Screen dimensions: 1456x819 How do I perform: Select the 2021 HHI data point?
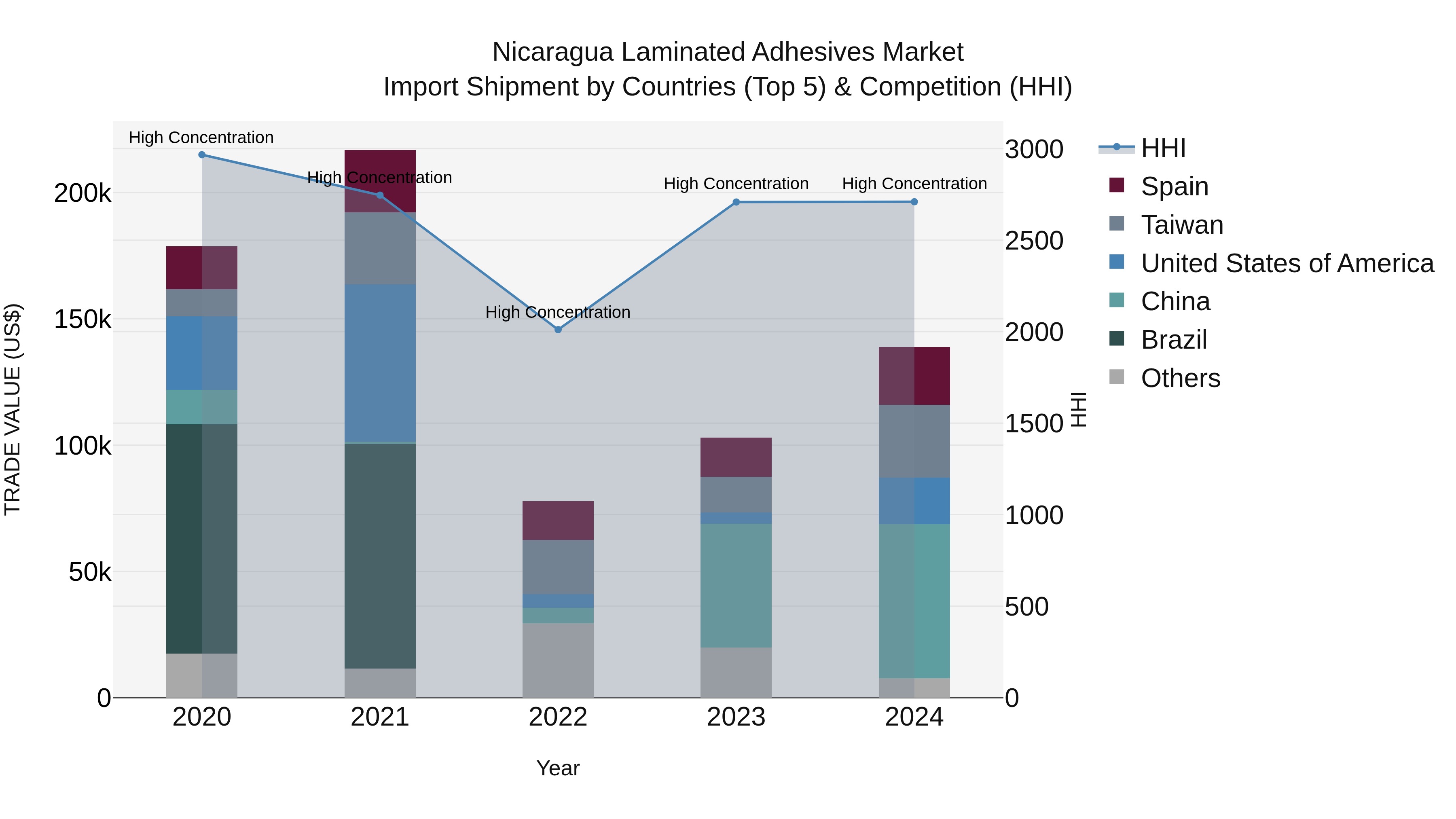pyautogui.click(x=380, y=196)
